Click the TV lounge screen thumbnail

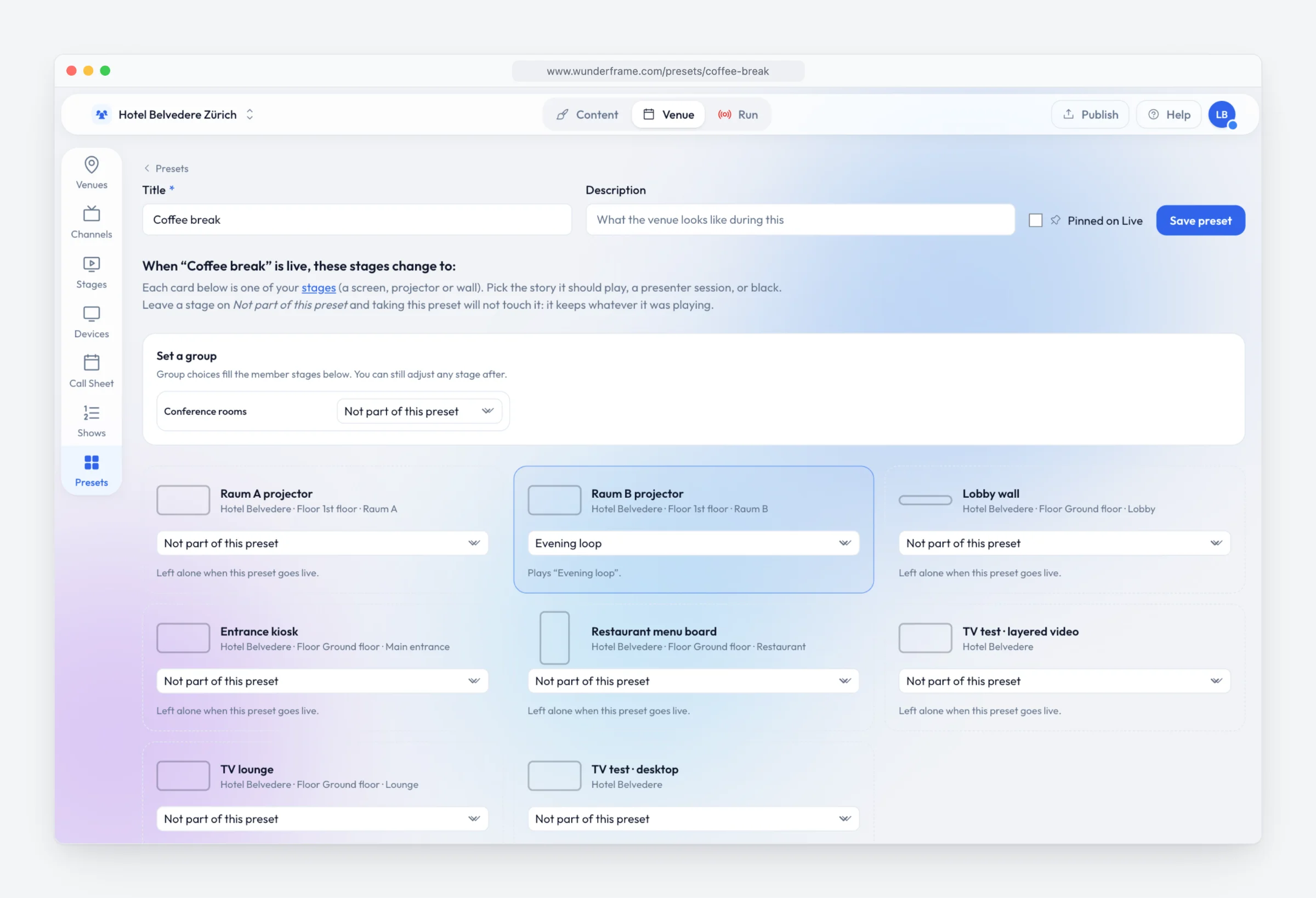(183, 776)
